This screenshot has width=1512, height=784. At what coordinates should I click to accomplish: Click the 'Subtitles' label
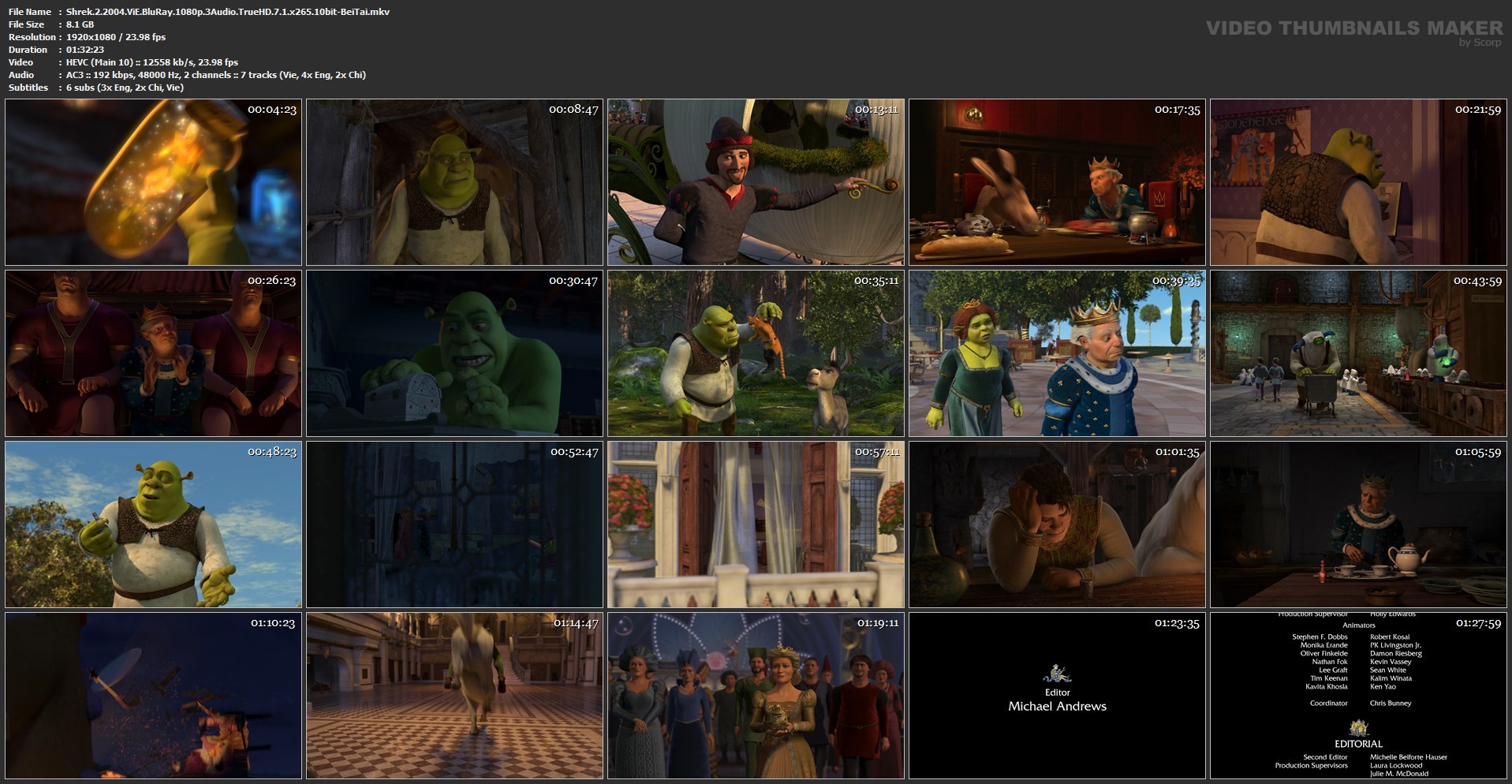point(28,88)
